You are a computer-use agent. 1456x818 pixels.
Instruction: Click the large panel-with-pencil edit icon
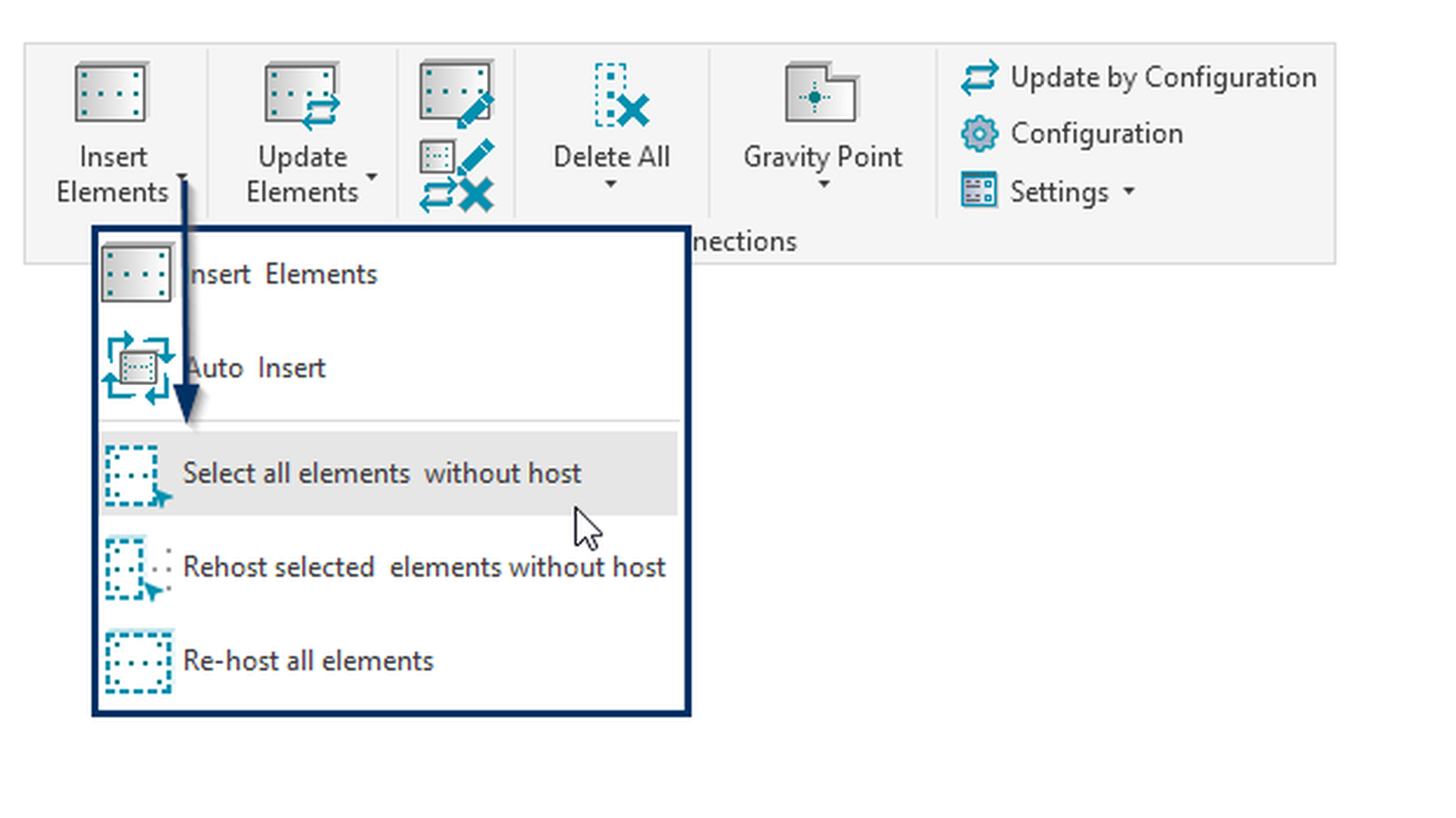tap(457, 93)
